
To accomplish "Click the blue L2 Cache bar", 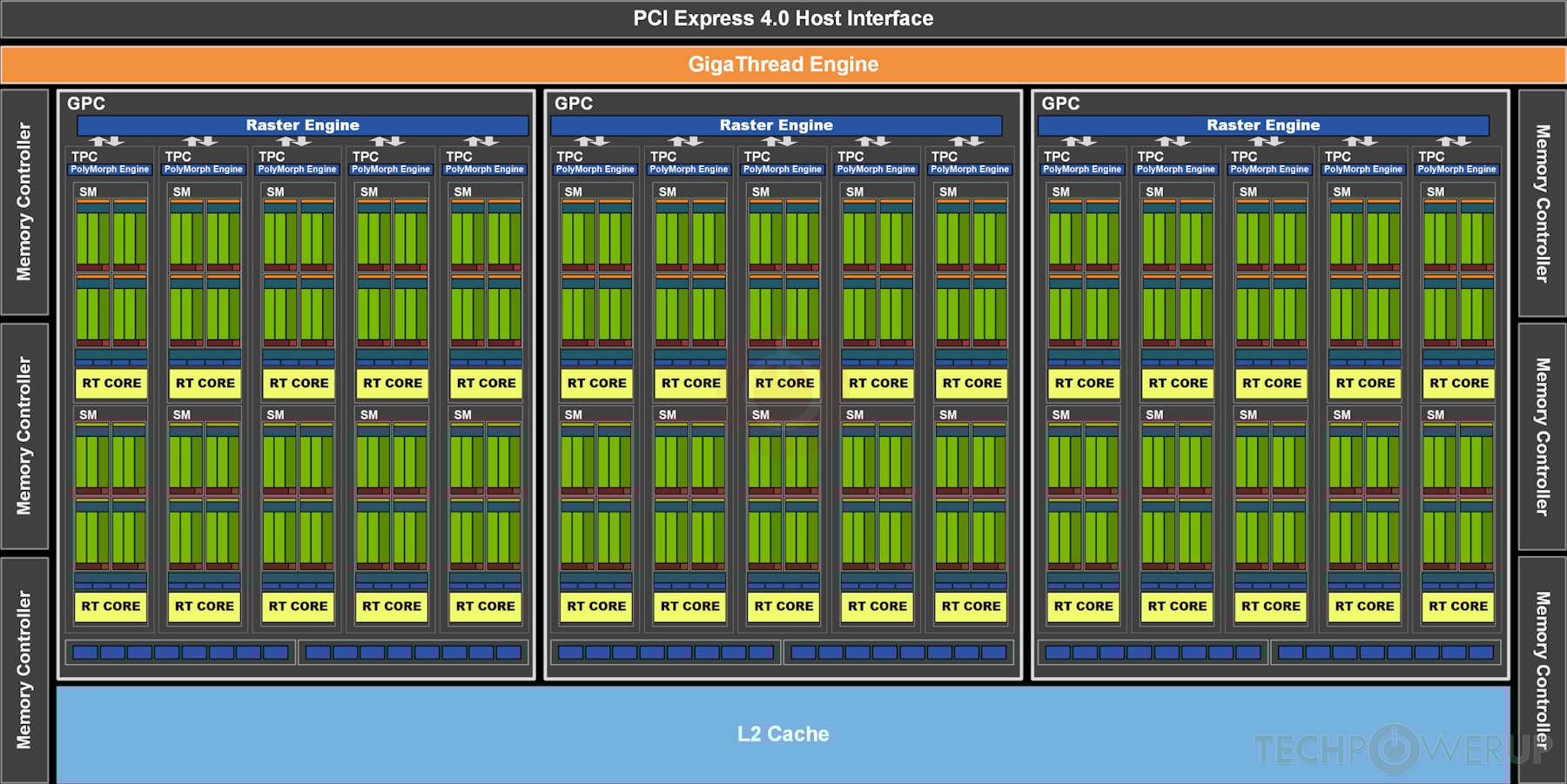I will coord(783,734).
